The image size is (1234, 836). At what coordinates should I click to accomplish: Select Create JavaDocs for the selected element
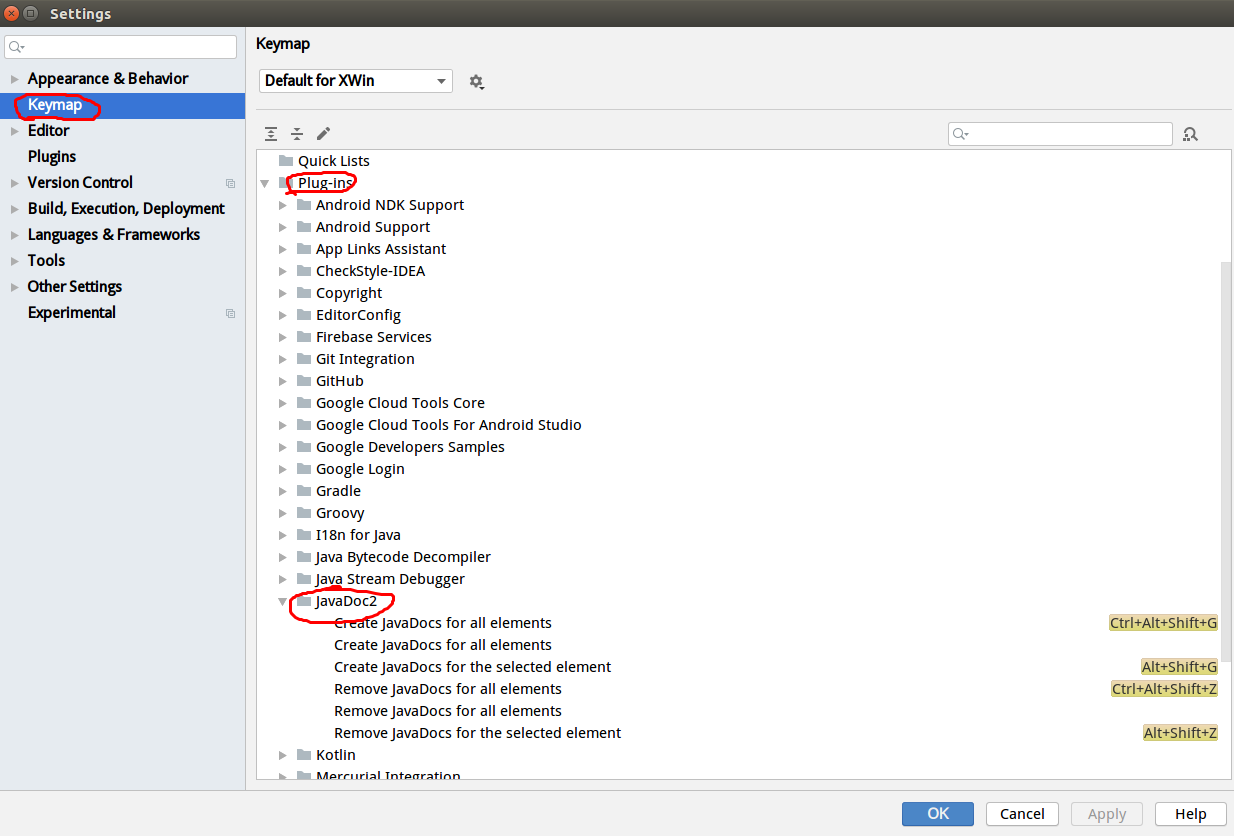click(472, 666)
